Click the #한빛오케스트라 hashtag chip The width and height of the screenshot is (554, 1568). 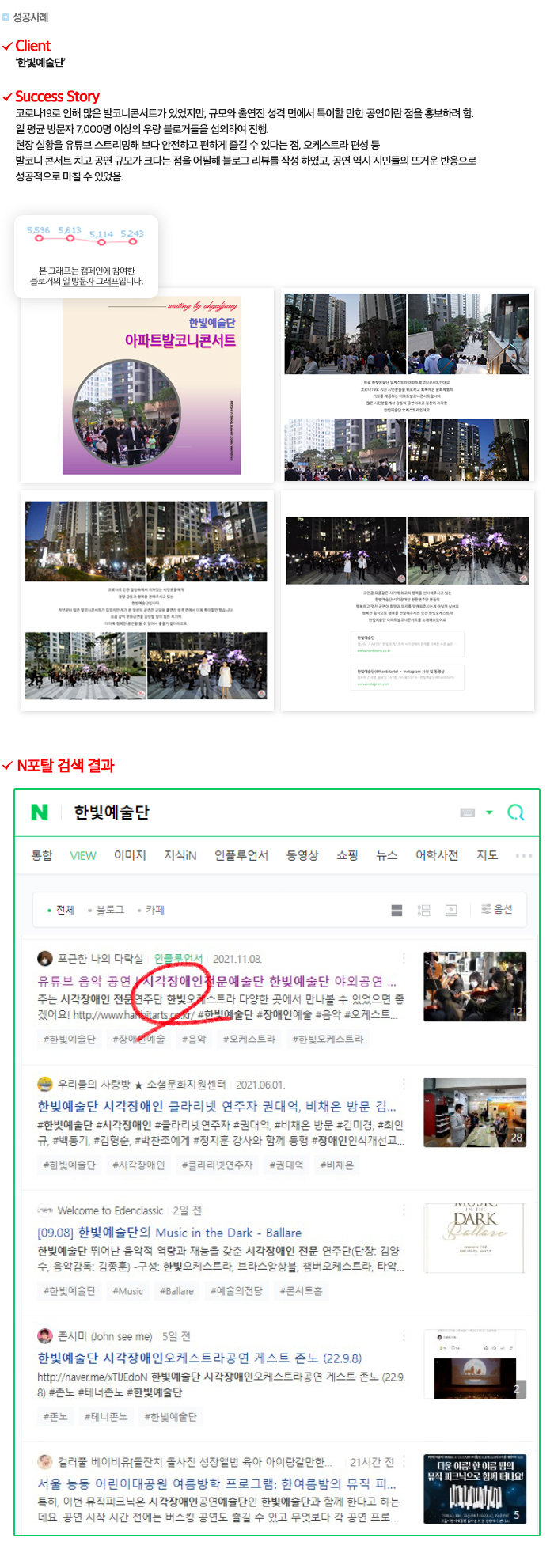328,1040
